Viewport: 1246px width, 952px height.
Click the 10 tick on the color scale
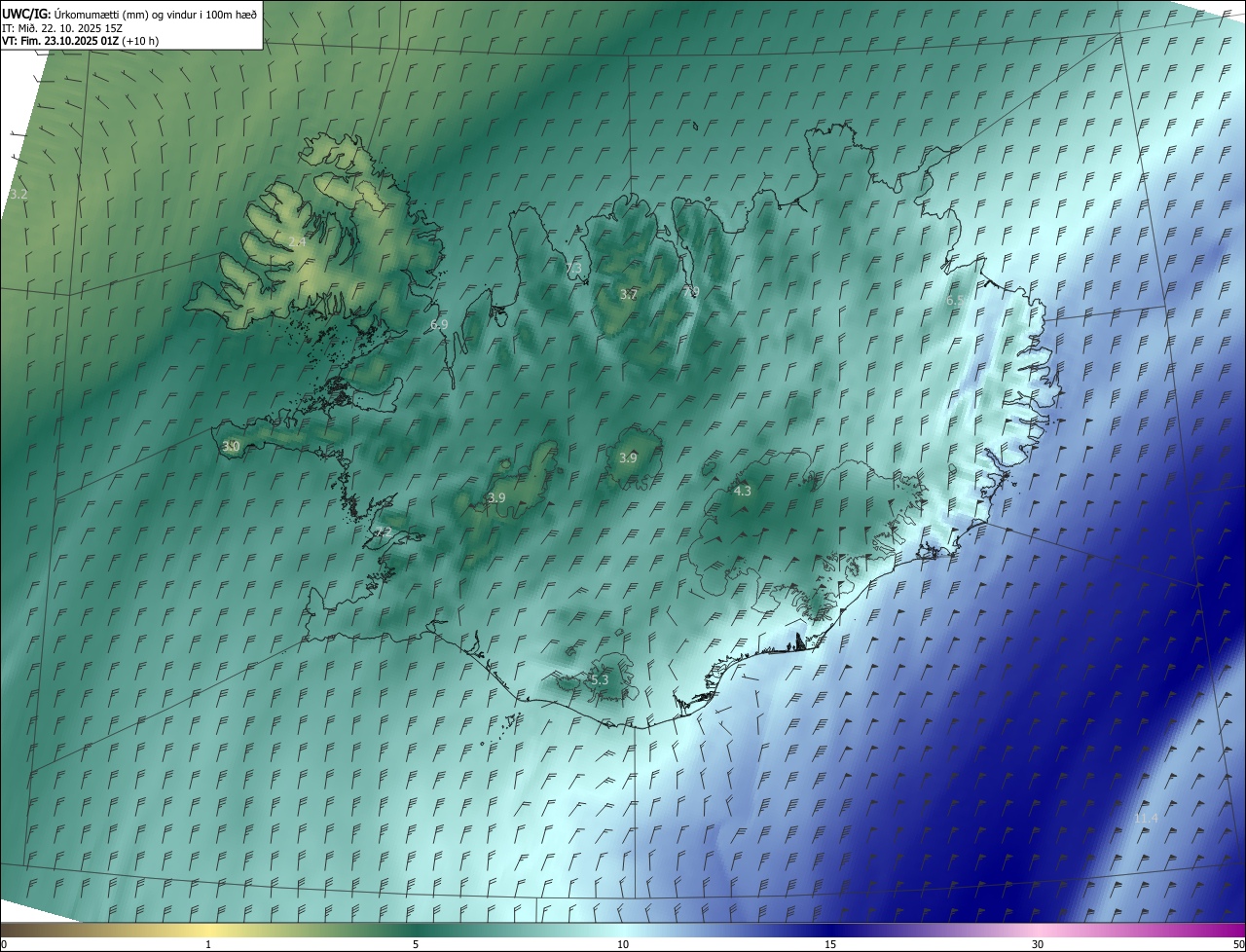click(623, 944)
